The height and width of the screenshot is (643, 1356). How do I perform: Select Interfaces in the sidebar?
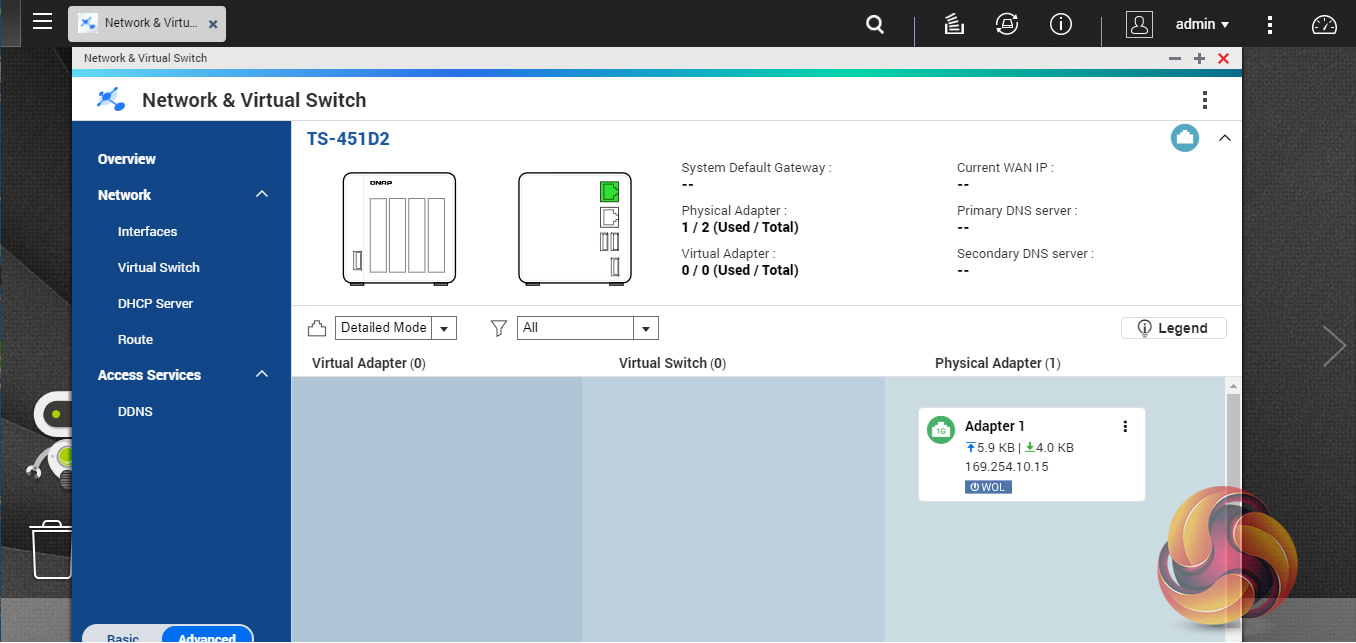pos(147,231)
